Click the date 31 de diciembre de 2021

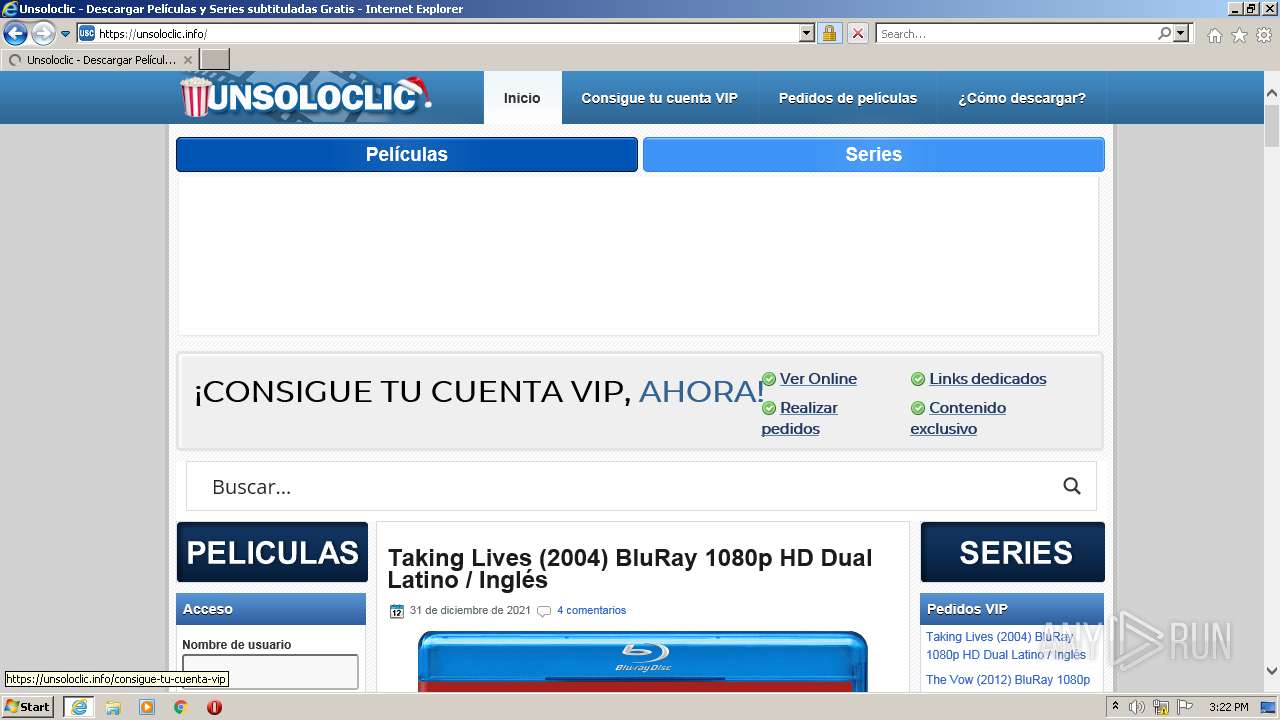click(x=470, y=610)
